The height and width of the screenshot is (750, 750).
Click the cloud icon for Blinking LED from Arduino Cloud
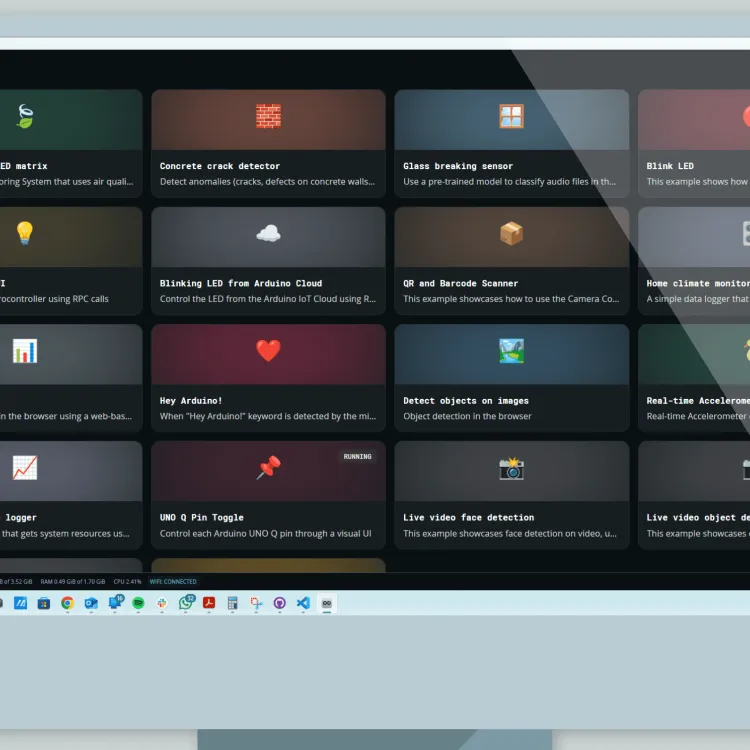268,233
